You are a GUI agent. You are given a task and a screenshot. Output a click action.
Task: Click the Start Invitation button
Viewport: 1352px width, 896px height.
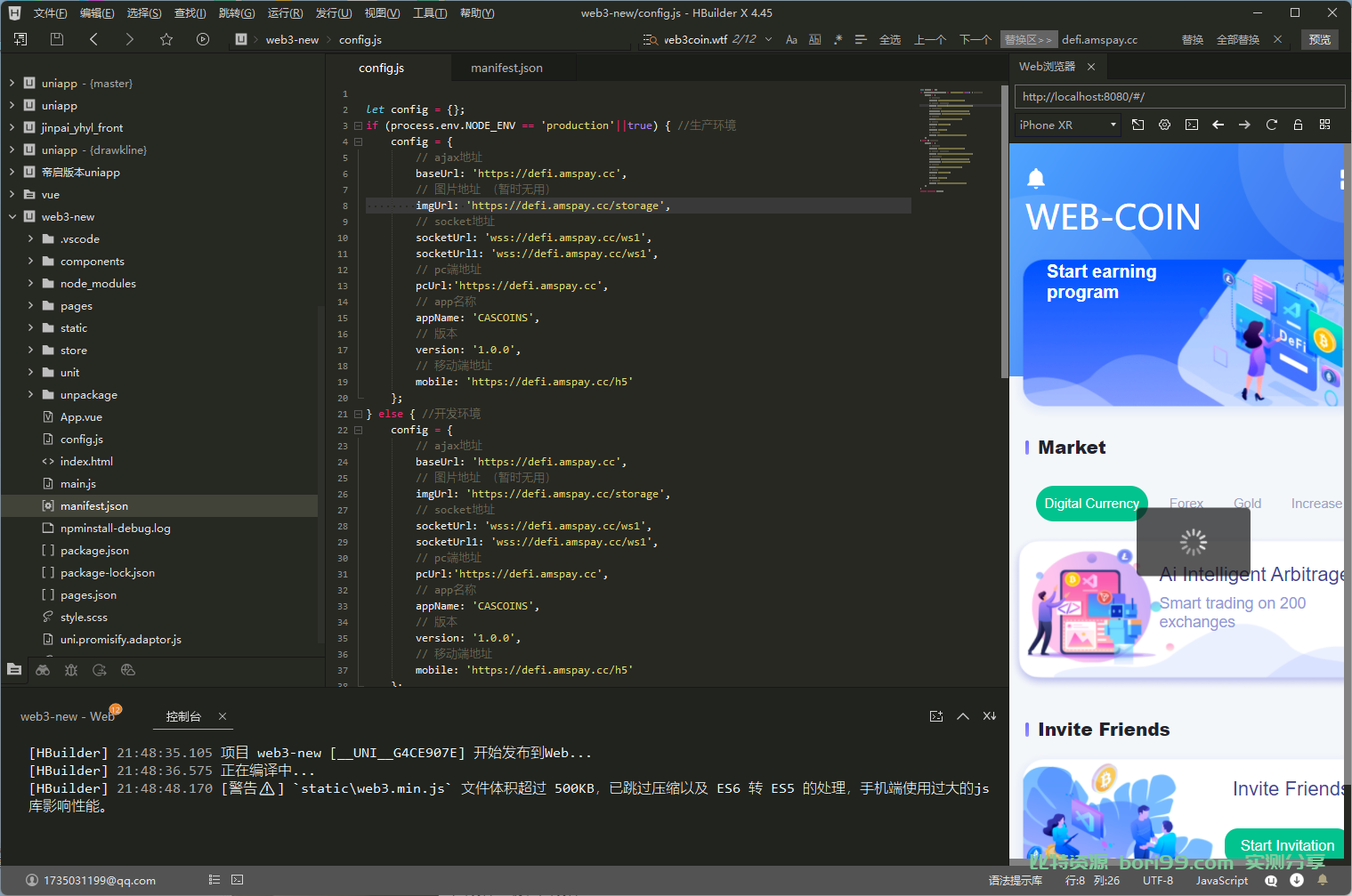click(x=1287, y=845)
